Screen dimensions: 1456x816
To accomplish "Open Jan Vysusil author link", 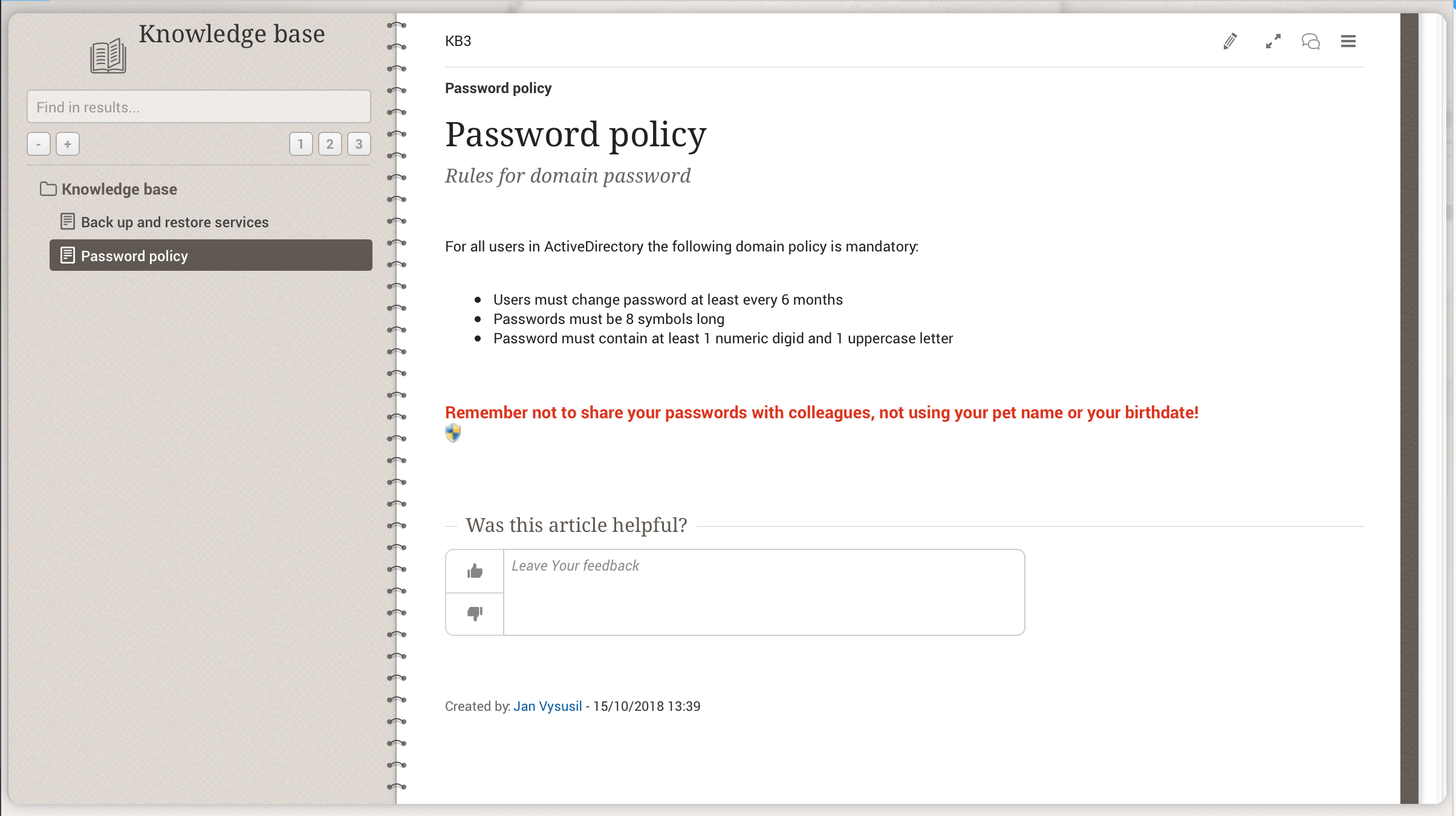I will [x=547, y=706].
